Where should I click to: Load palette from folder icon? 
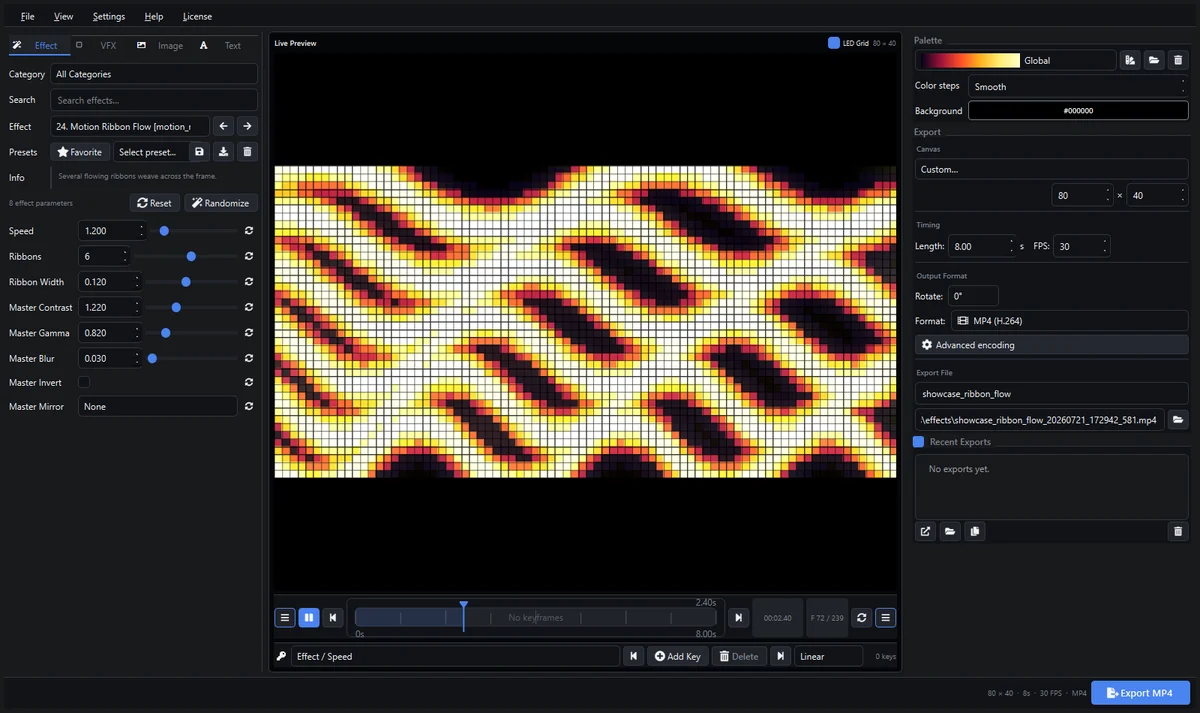coord(1154,60)
